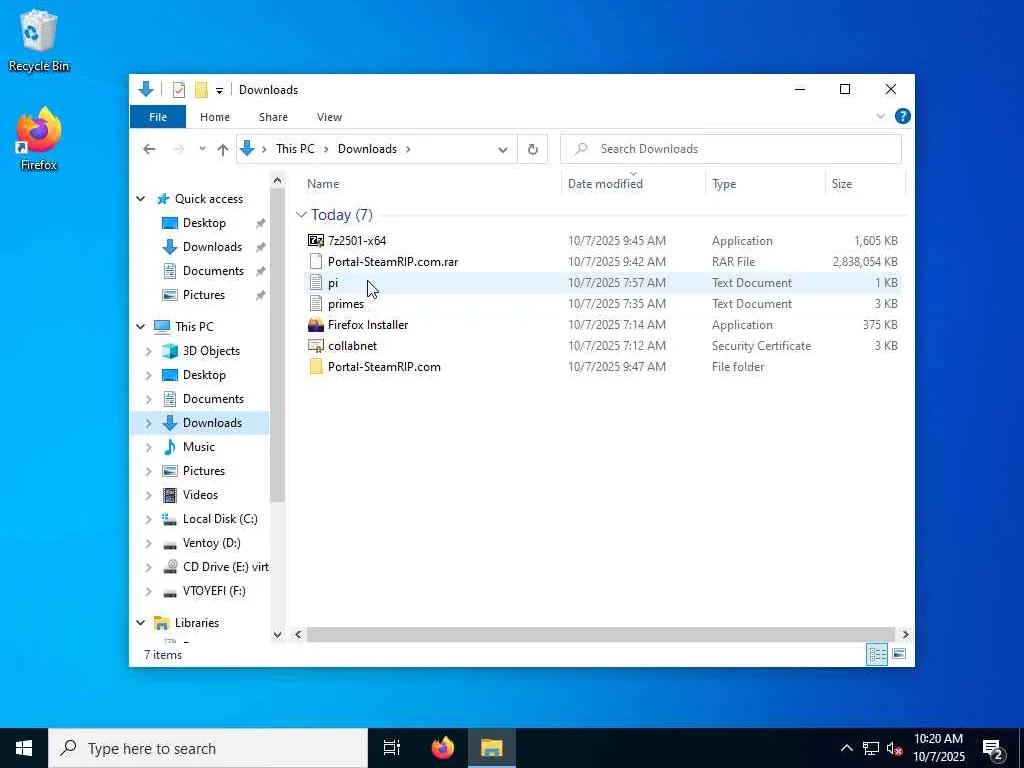This screenshot has width=1024, height=768.
Task: Open Task View from the taskbar
Action: pos(392,748)
